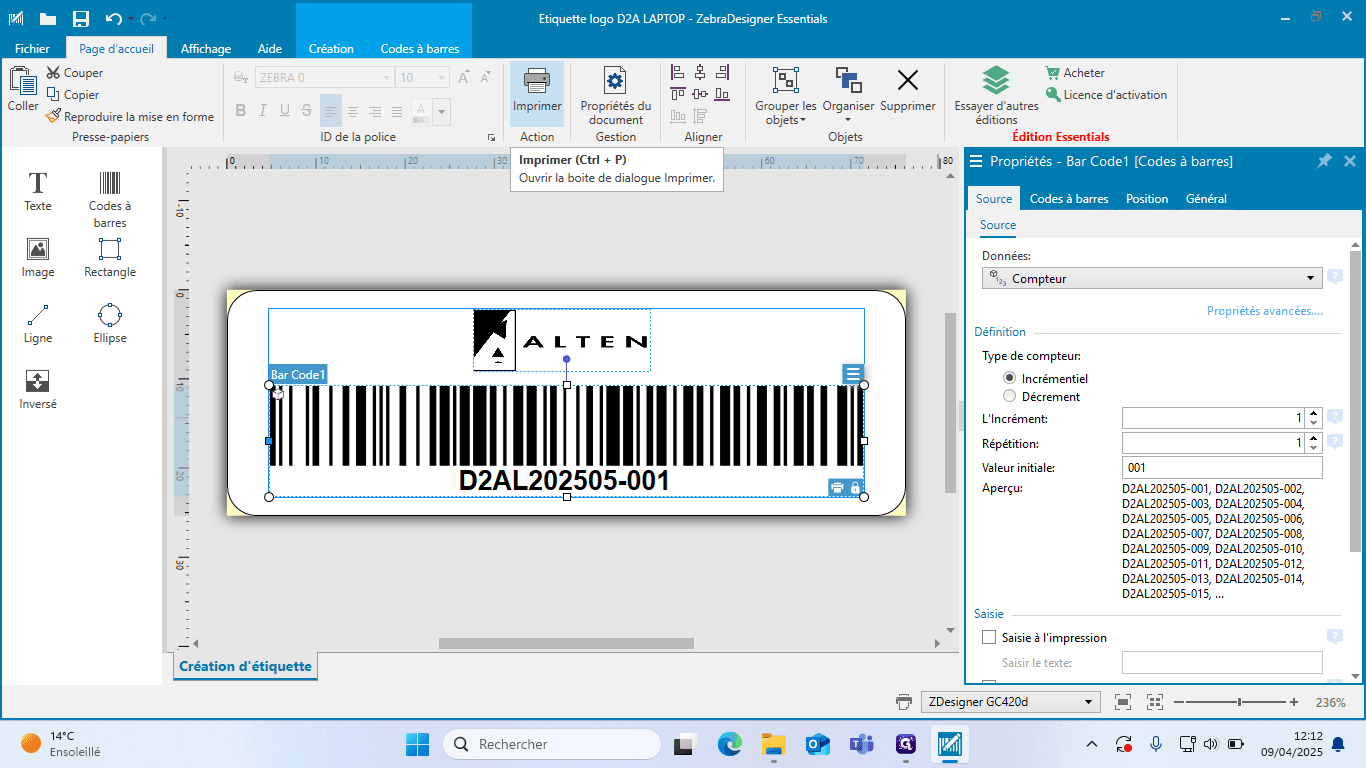Select the Décrement radio button
This screenshot has width=1366, height=768.
(x=1009, y=396)
